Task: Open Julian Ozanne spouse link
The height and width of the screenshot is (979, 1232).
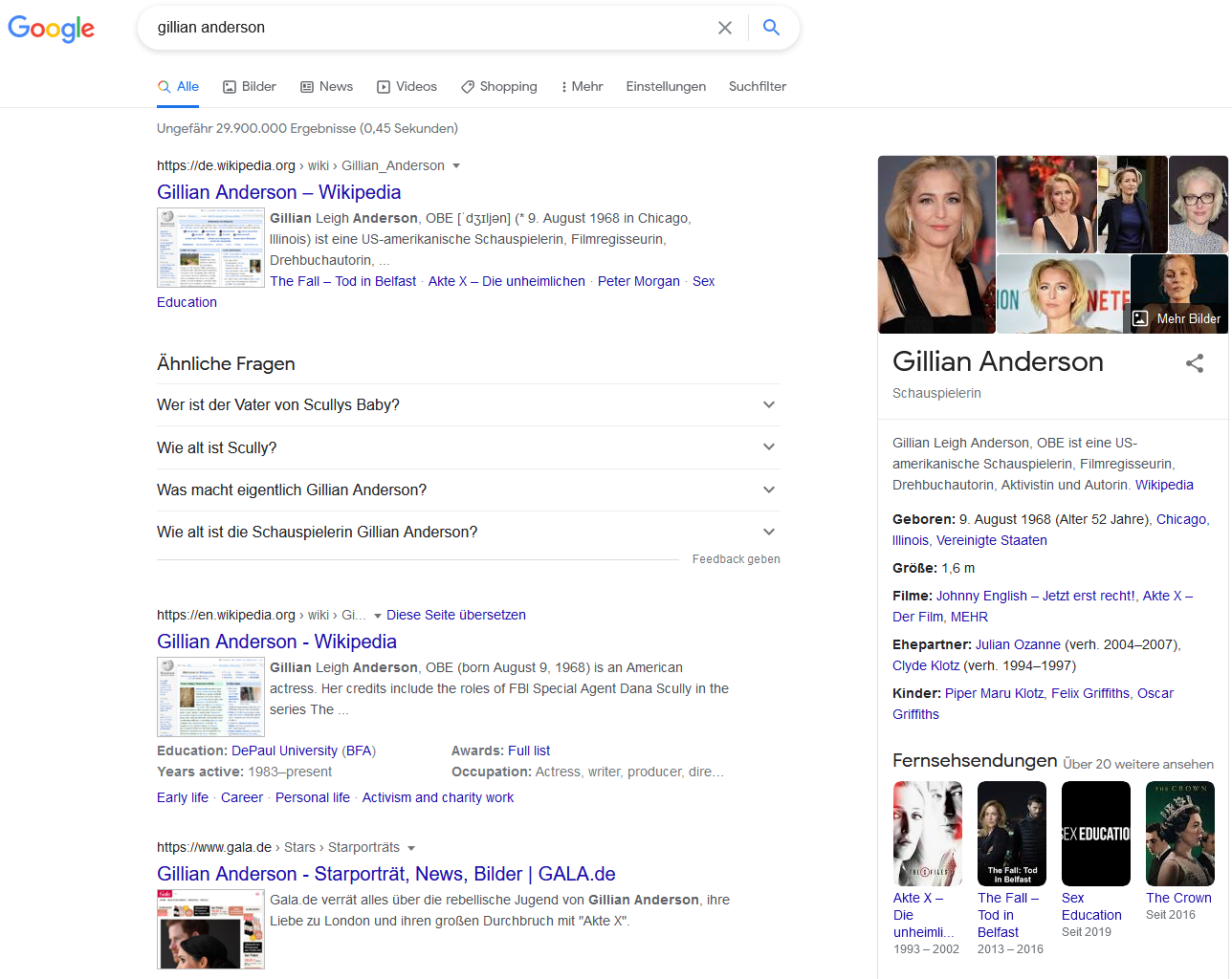Action: tap(1018, 644)
